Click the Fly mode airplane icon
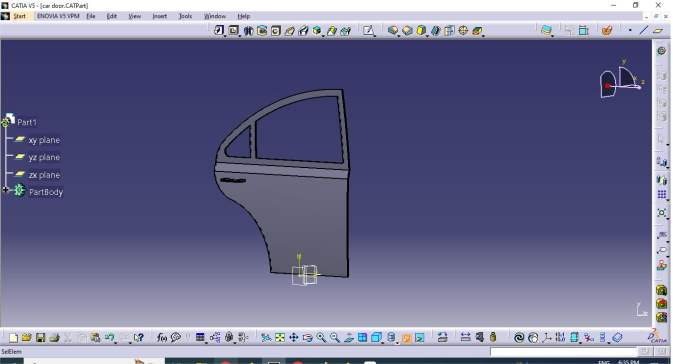 click(x=266, y=338)
